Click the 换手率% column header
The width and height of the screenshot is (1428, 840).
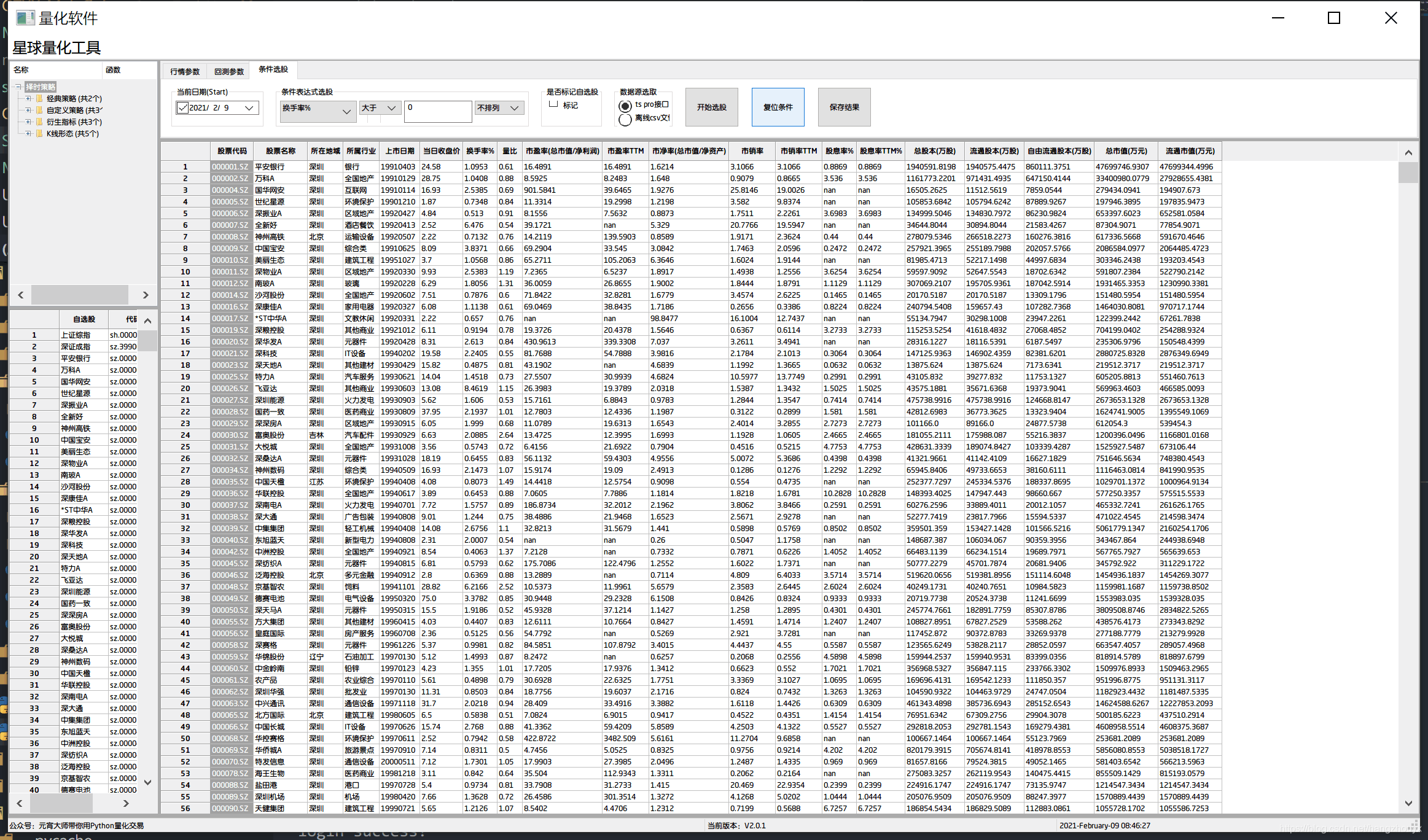point(480,151)
